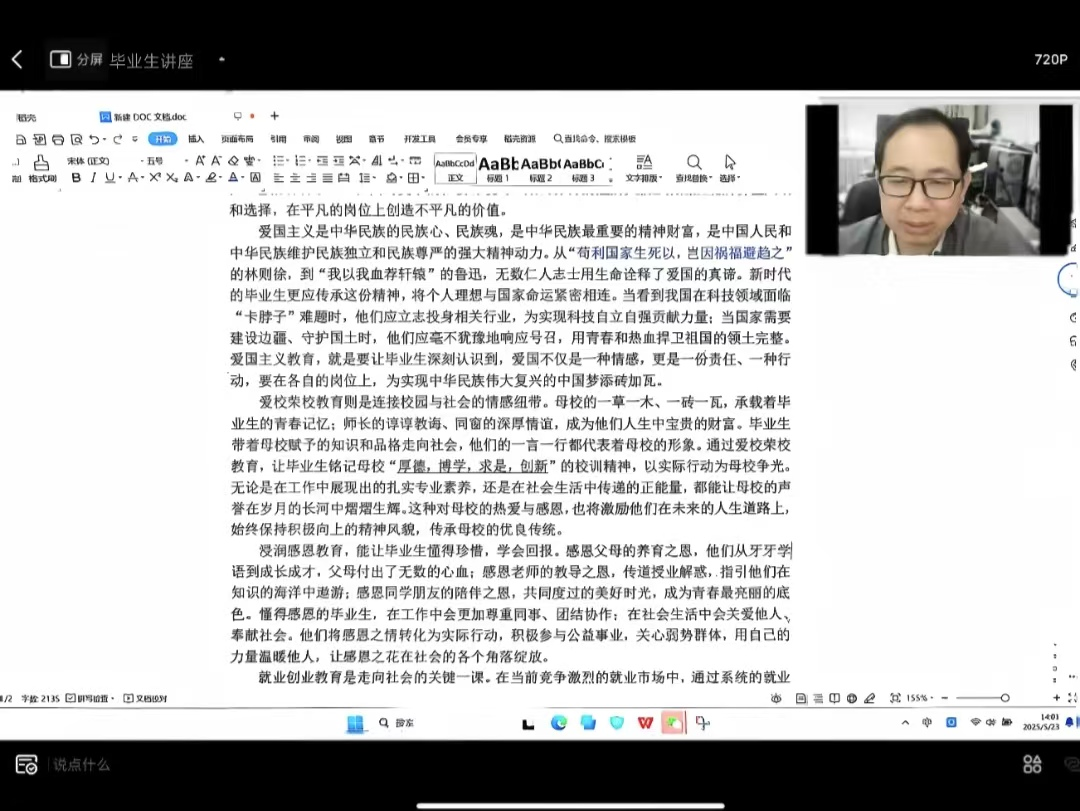Change video quality with 720P button
This screenshot has width=1080, height=811.
click(x=1050, y=60)
